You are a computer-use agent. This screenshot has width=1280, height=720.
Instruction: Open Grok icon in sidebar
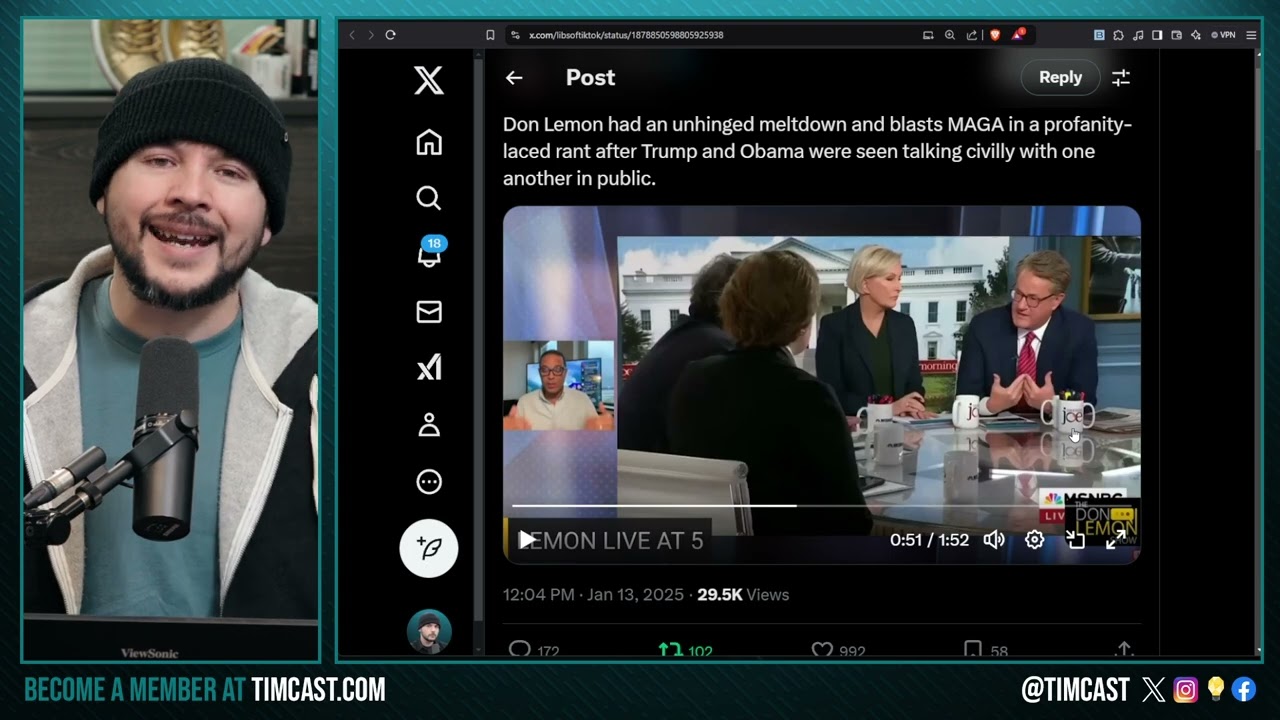pyautogui.click(x=429, y=369)
